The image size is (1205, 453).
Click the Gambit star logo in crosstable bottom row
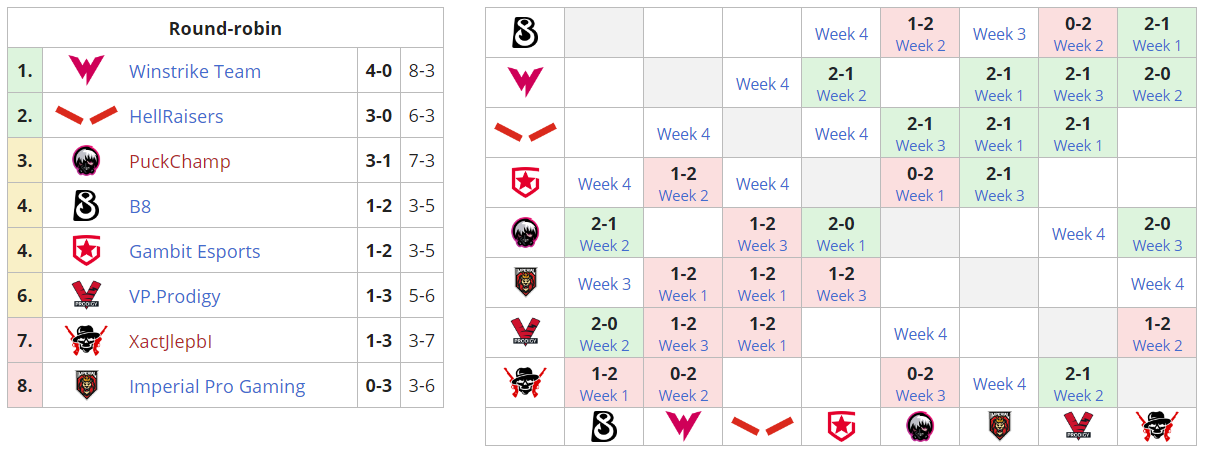(841, 427)
